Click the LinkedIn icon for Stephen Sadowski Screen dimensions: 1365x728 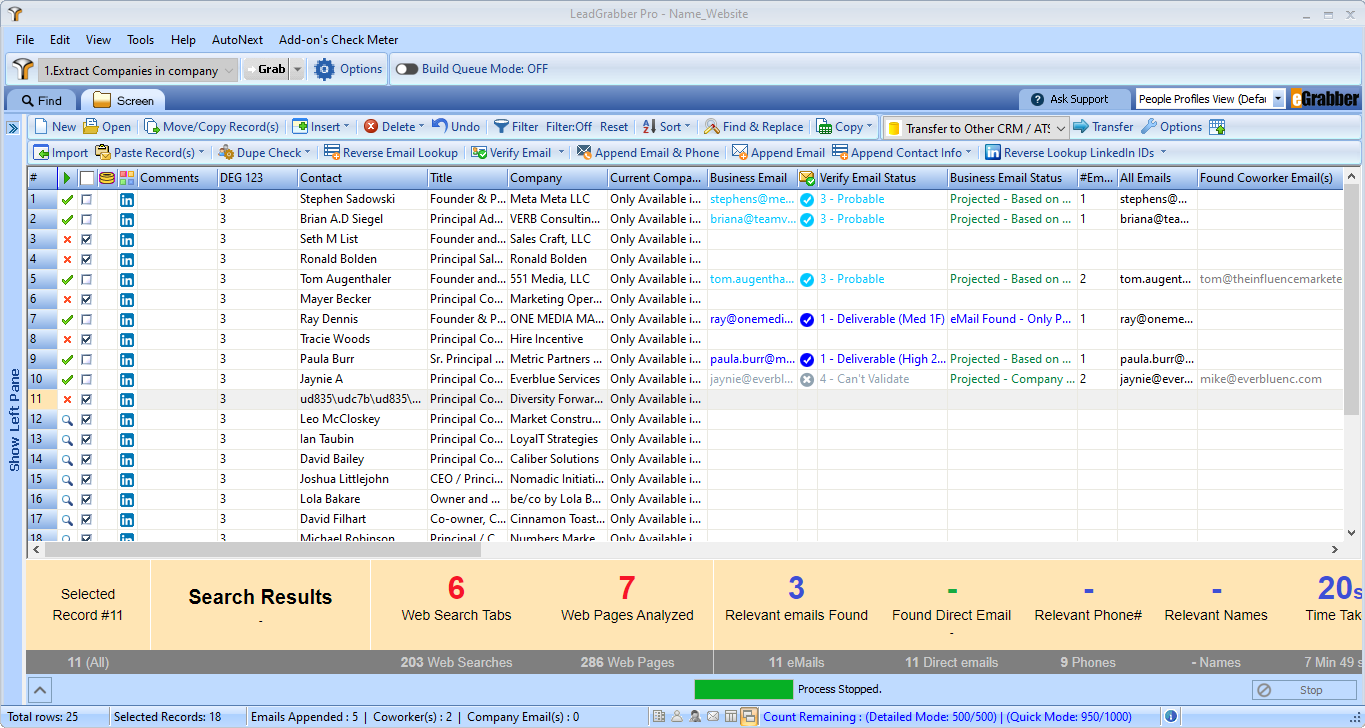coord(127,199)
